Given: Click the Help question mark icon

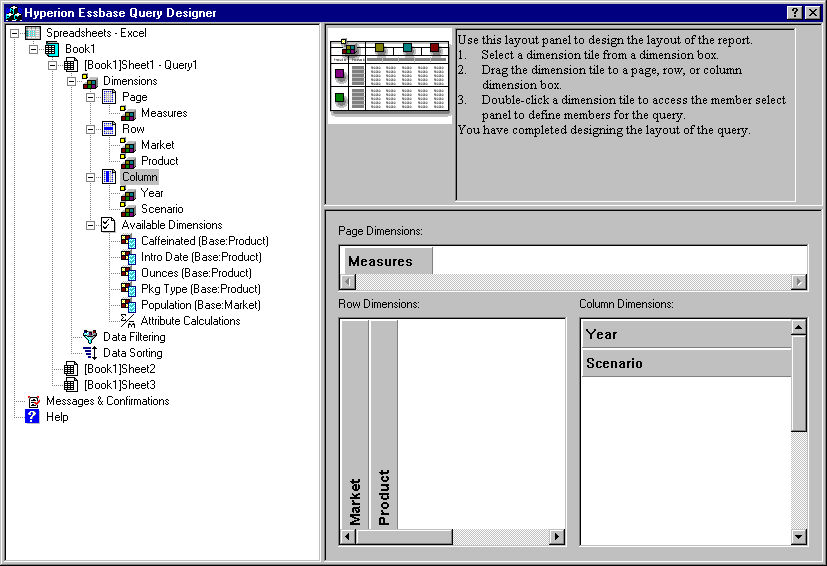Looking at the screenshot, I should pos(33,417).
